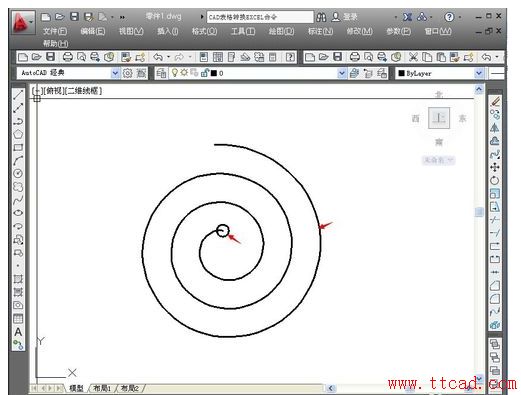Click the ViewCube 南 south direction
Screen dimensions: 521x395
[x=439, y=142]
